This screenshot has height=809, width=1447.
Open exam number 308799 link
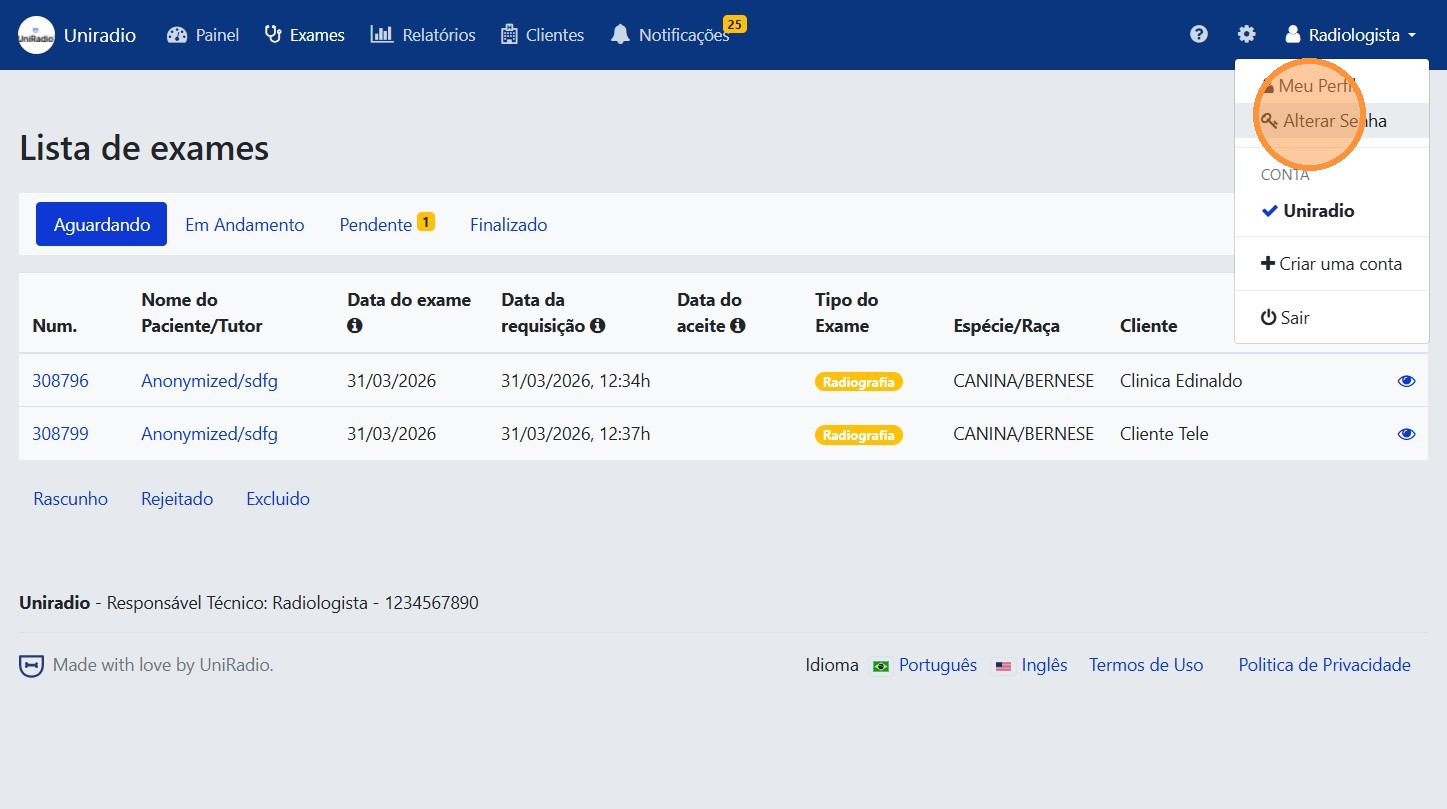(x=60, y=434)
